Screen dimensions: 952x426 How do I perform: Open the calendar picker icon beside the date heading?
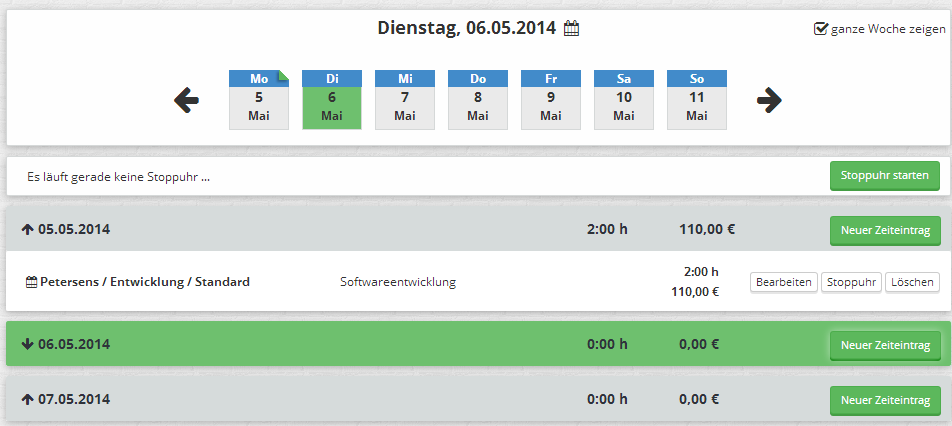(571, 29)
